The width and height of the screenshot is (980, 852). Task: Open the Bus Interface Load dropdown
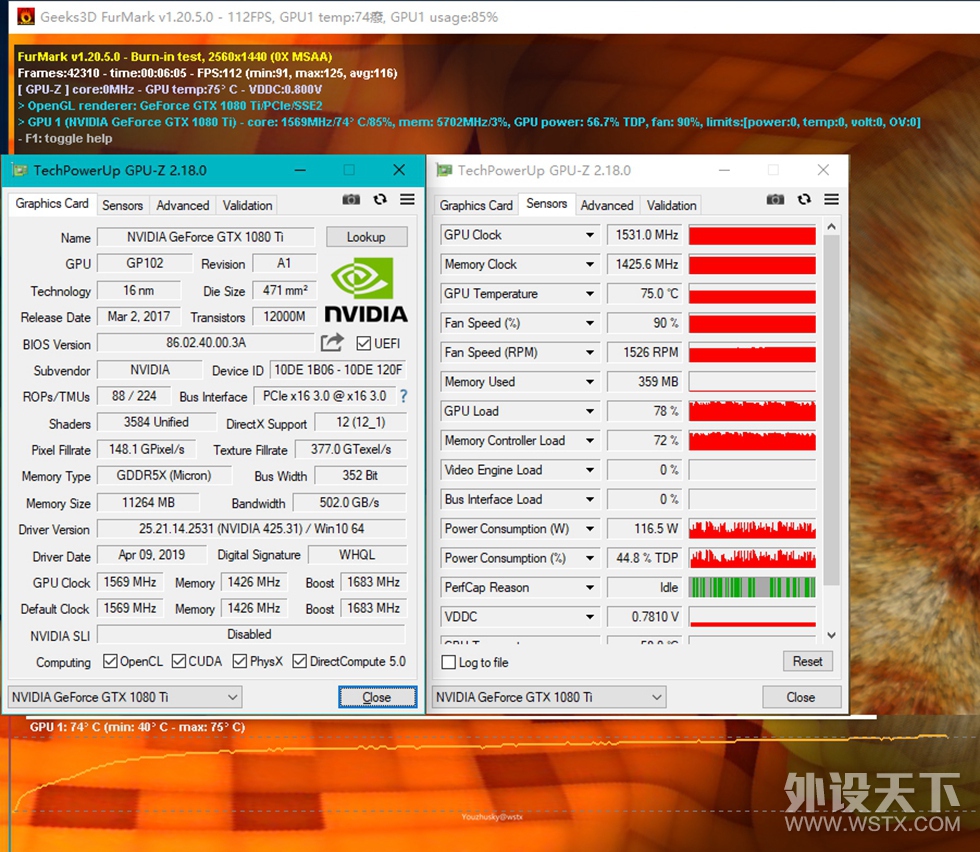589,499
